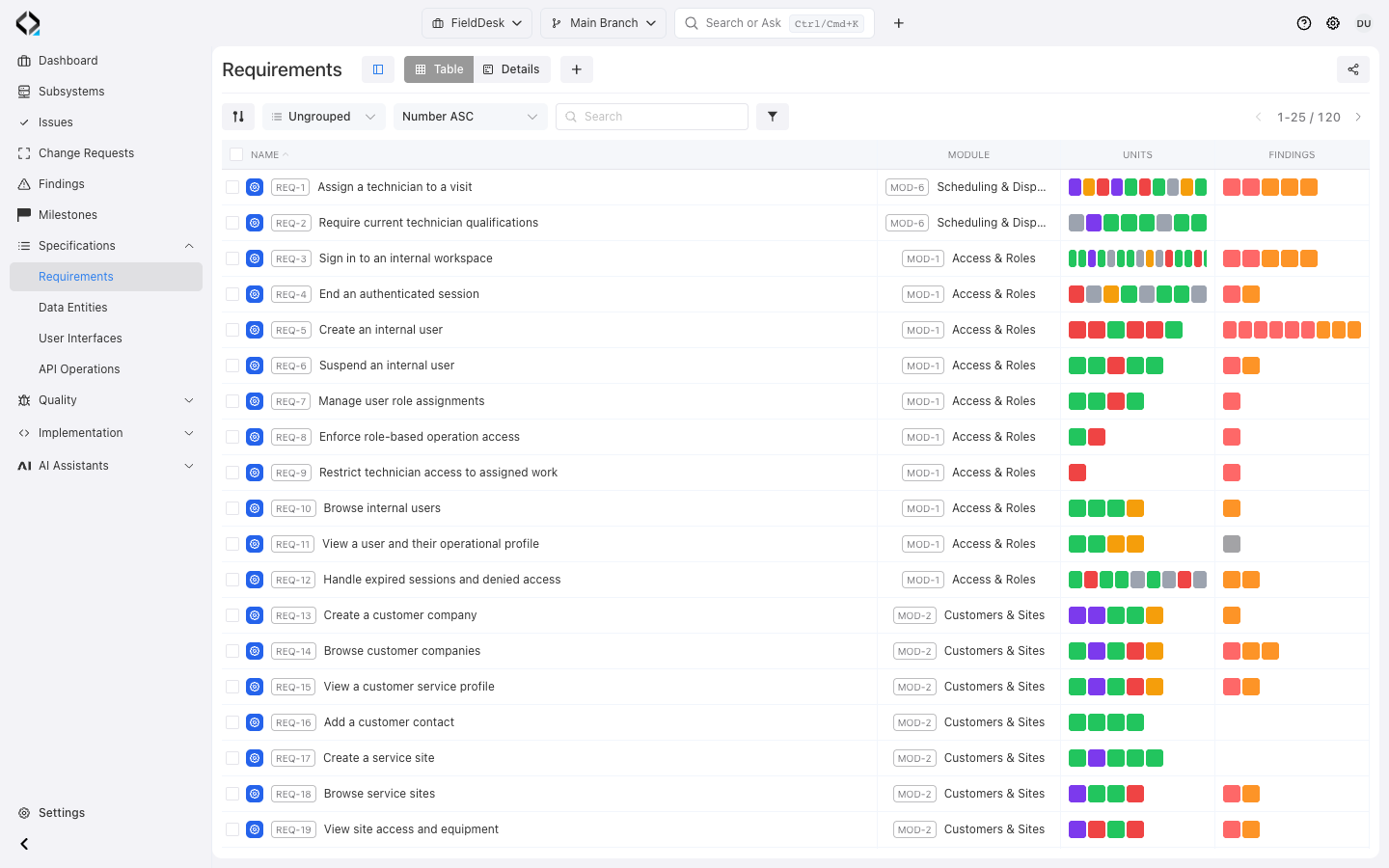1389x868 pixels.
Task: Open Data Entities in sidebar
Action: (x=73, y=308)
